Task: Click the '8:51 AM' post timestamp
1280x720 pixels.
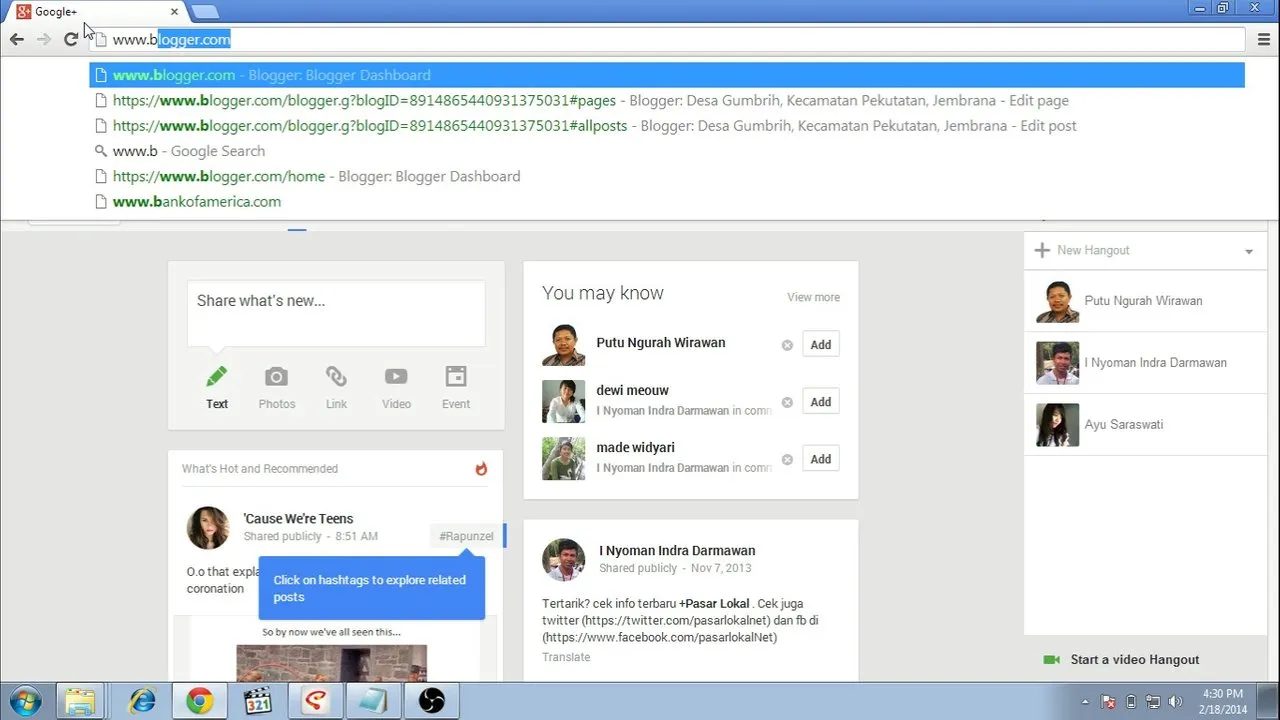Action: pos(357,536)
